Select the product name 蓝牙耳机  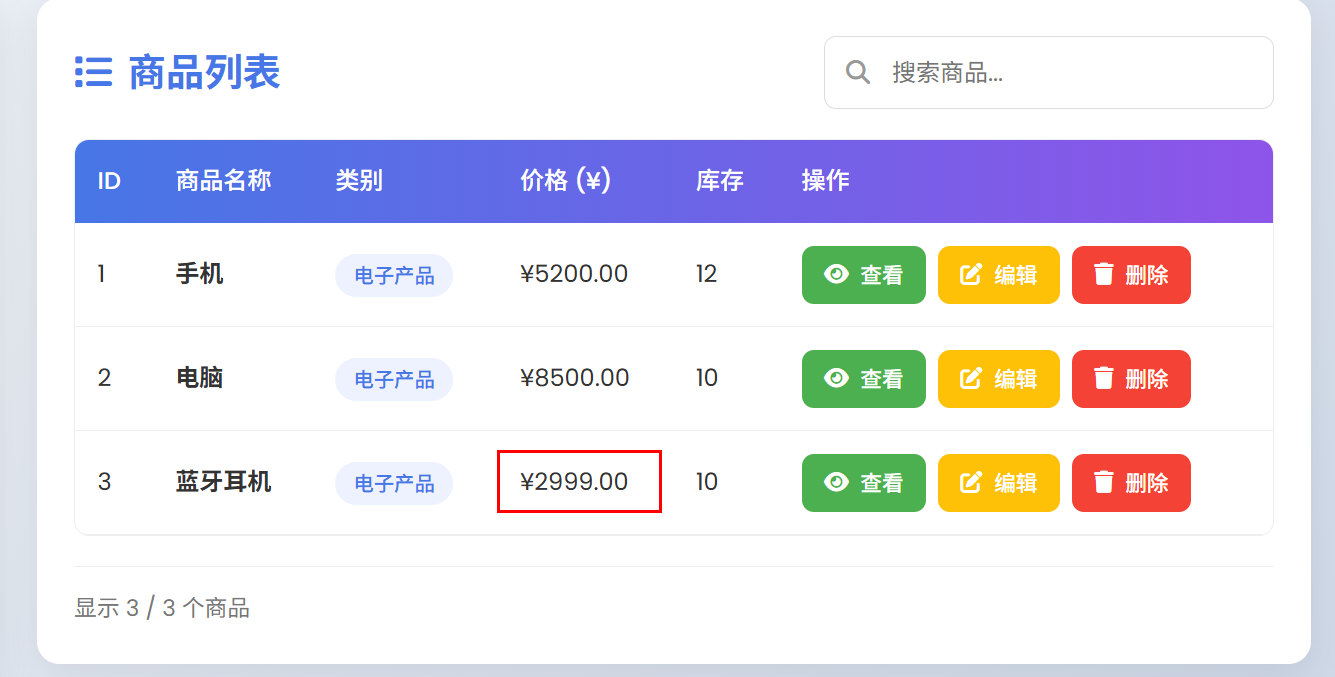(x=224, y=482)
